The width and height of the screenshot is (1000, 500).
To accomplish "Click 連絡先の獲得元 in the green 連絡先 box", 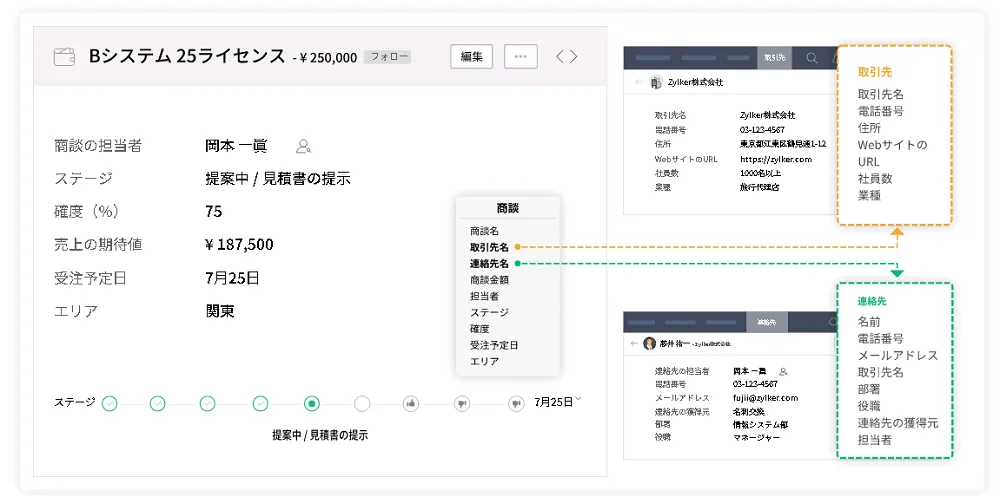I will tap(898, 423).
